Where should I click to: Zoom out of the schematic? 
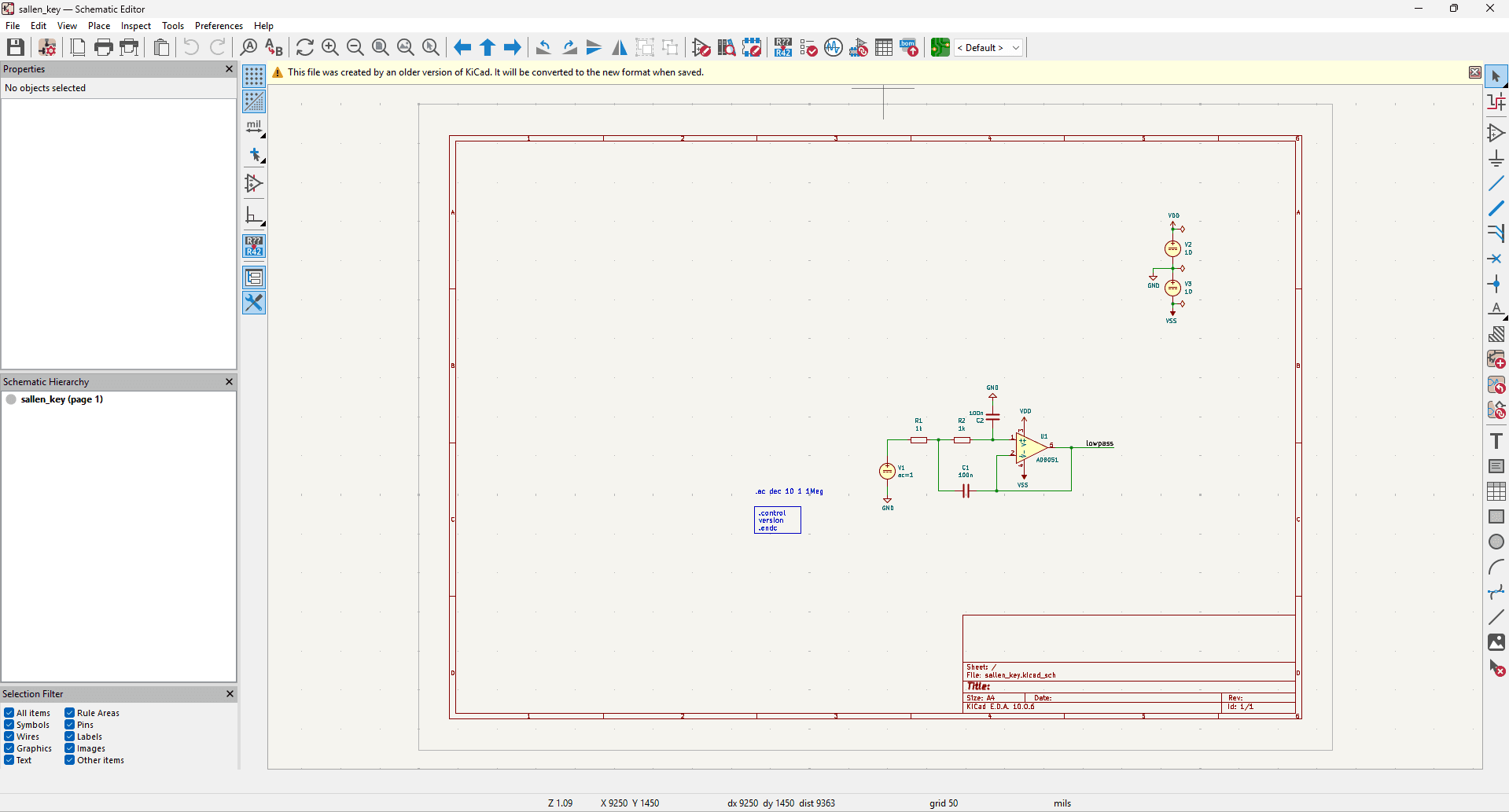pyautogui.click(x=355, y=47)
